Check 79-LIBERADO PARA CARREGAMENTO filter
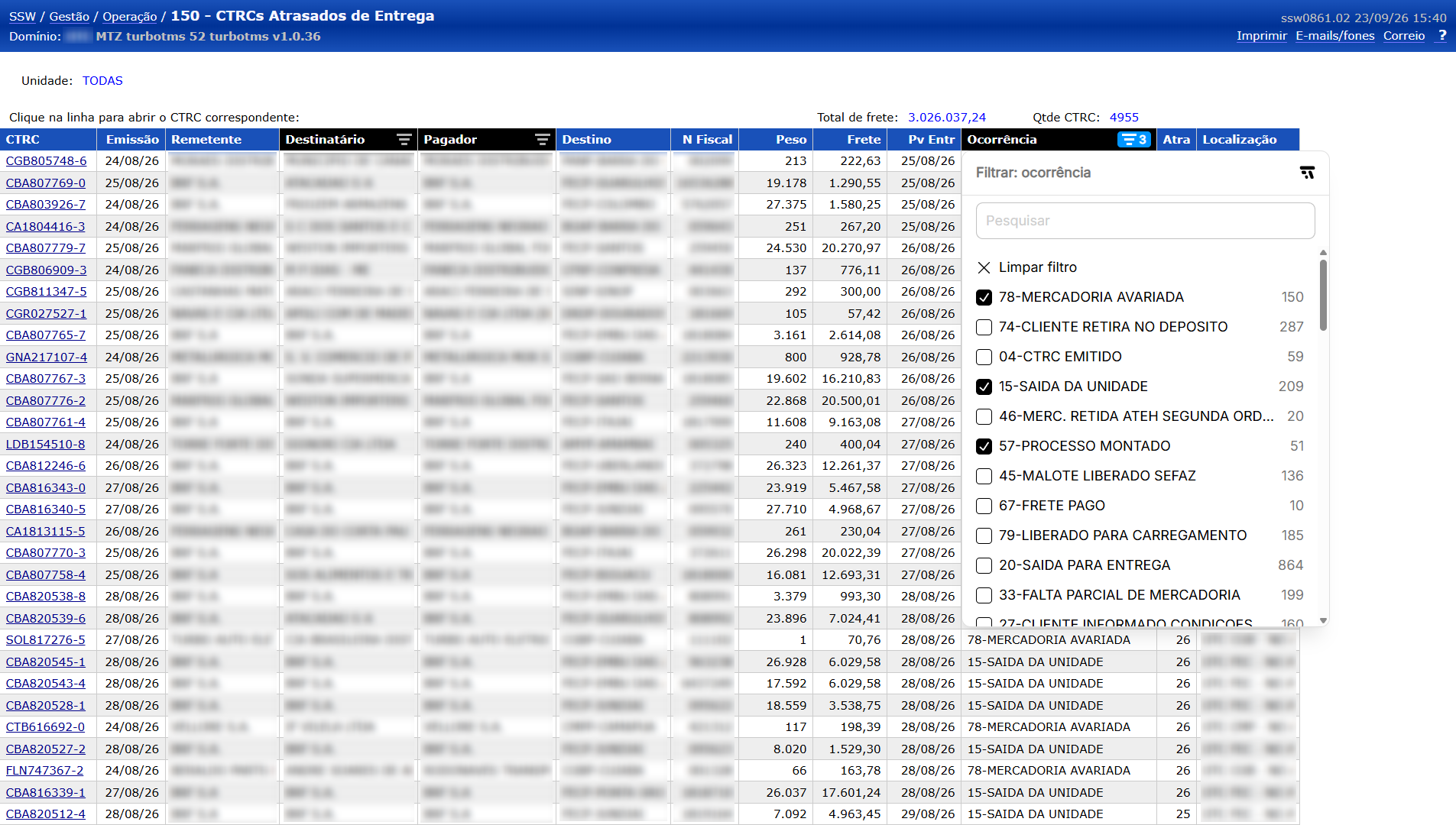Screen dimensions: 1456x825 (984, 535)
